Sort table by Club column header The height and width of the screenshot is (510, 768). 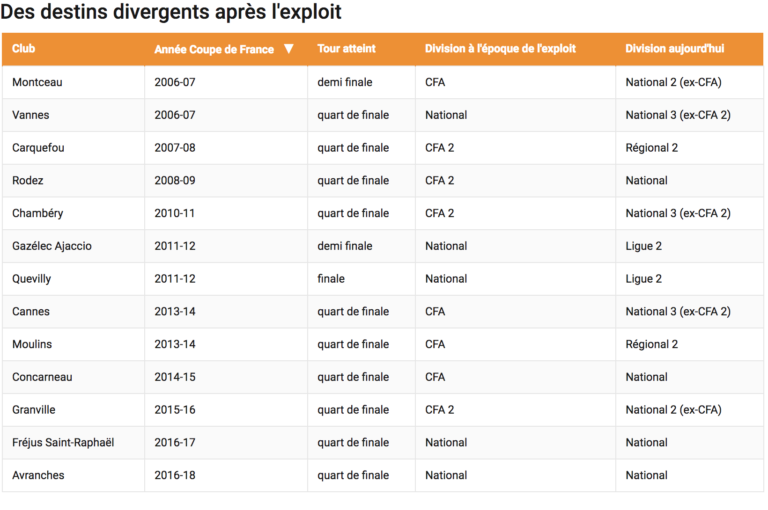coord(23,49)
